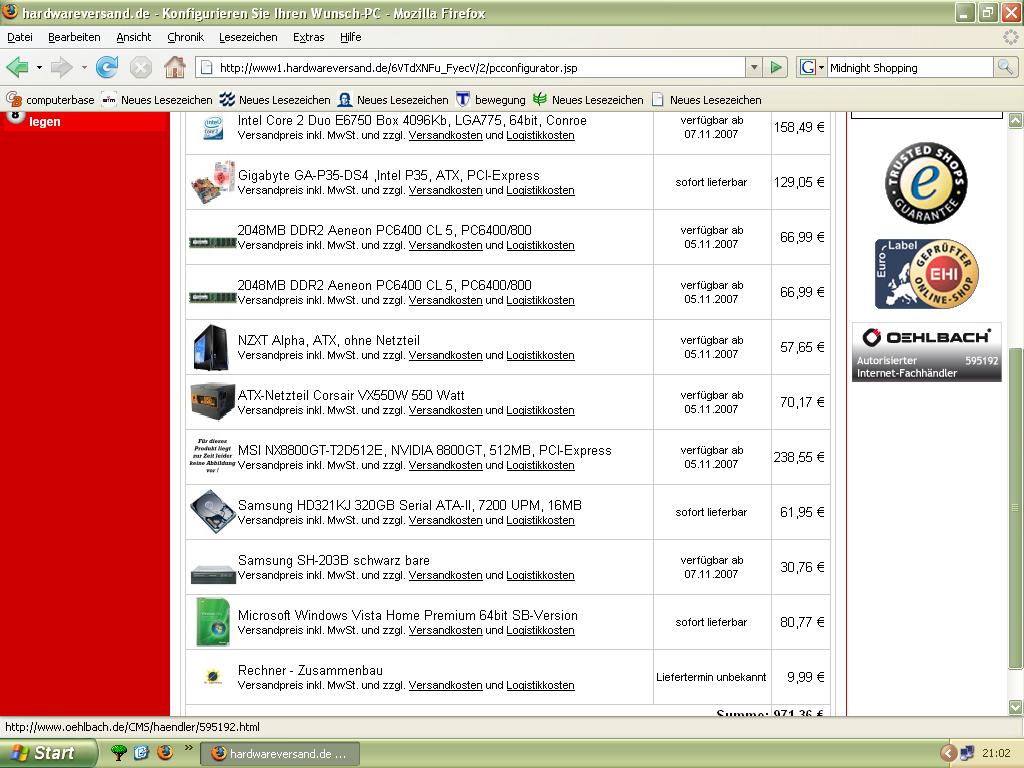The image size is (1024, 768).
Task: Click the Midnight Shopping search field
Action: click(x=910, y=67)
